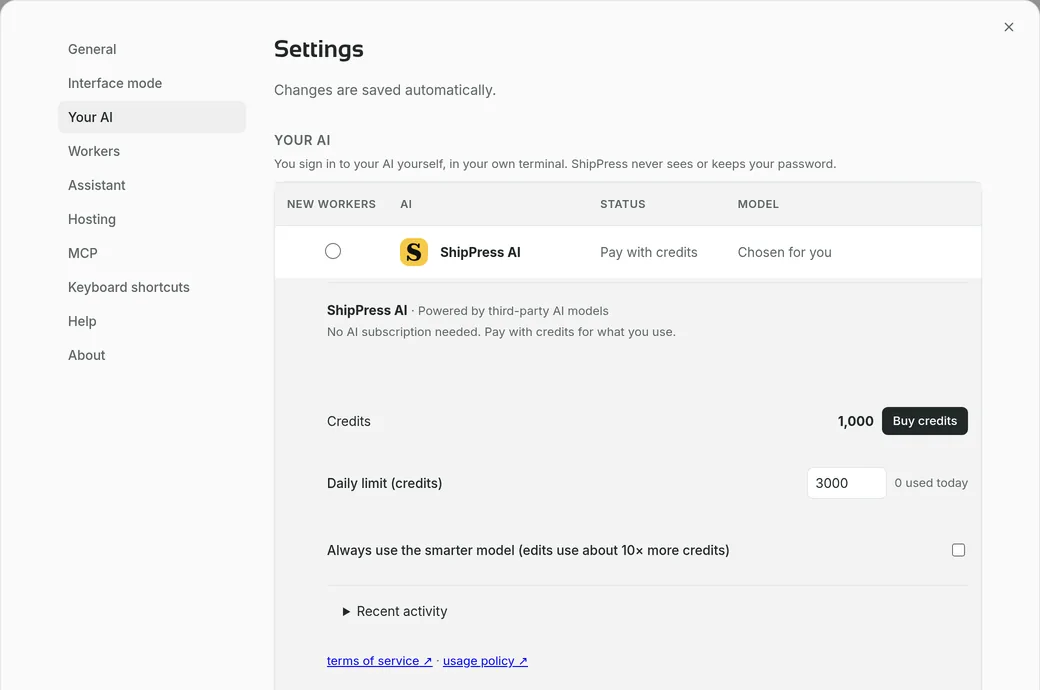
Task: Enable always use the smarter model checkbox
Action: tap(958, 550)
